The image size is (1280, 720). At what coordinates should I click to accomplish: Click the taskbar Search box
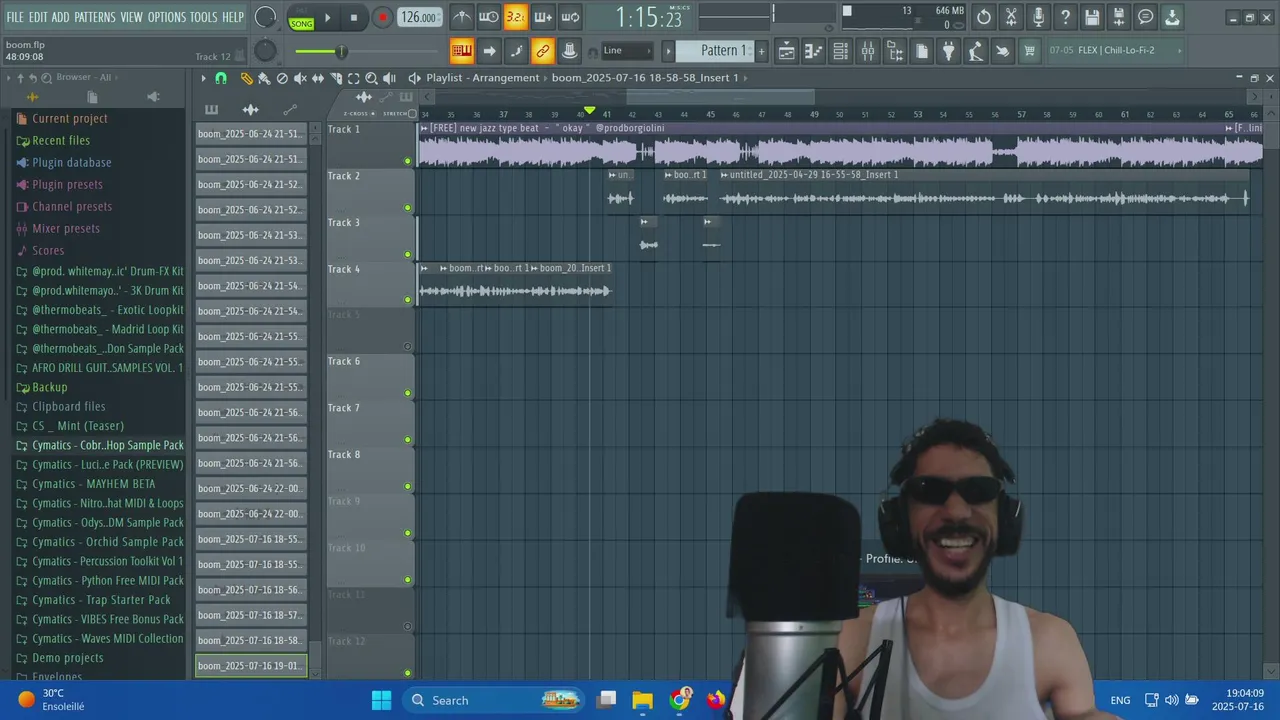point(494,700)
